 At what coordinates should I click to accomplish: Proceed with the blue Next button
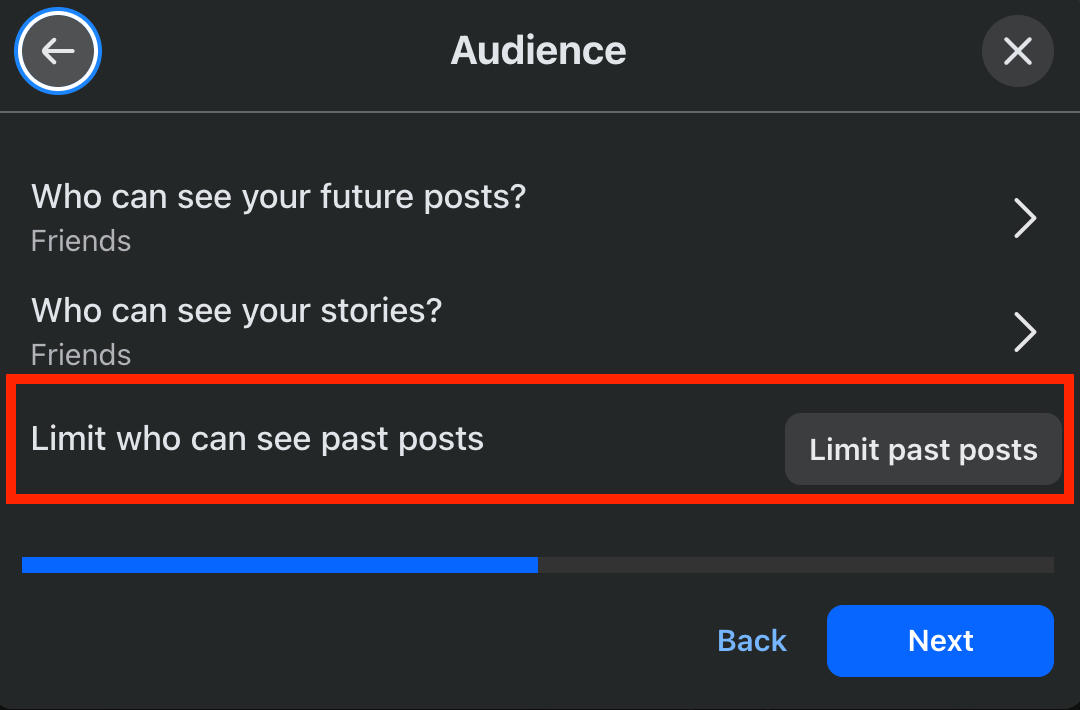tap(940, 641)
